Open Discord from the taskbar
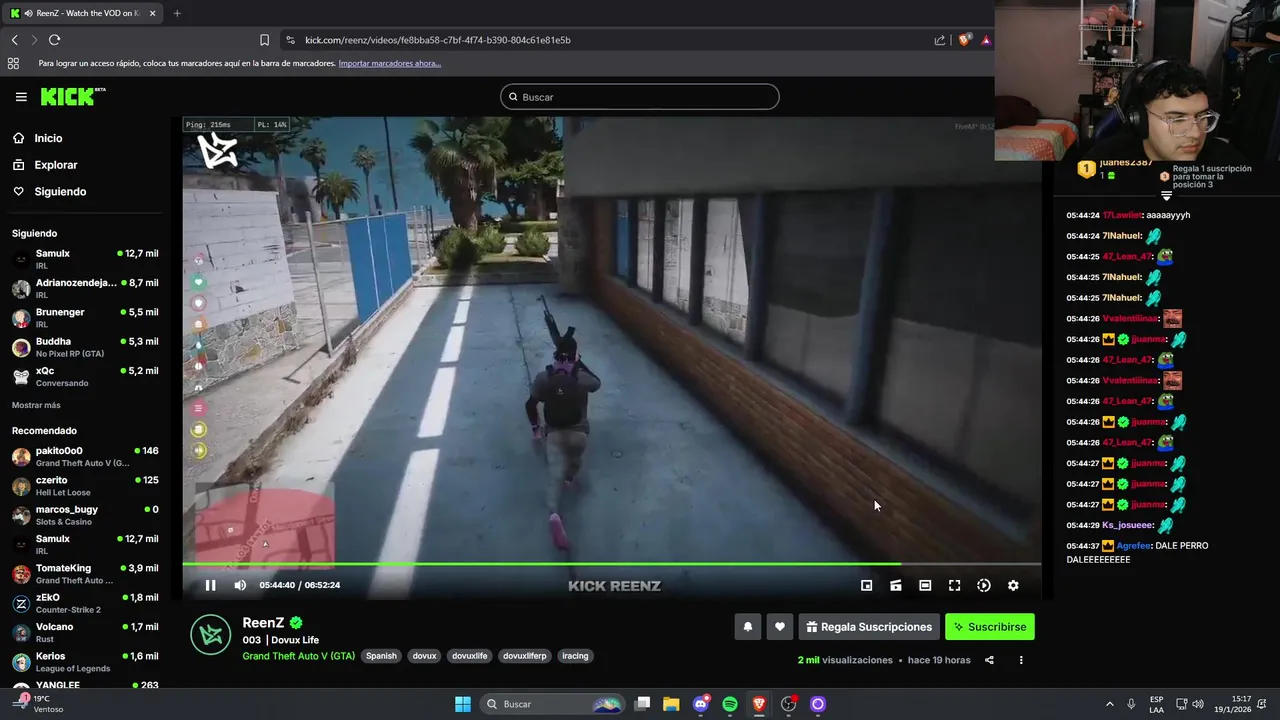Screen dimensions: 1280x720 pyautogui.click(x=701, y=704)
